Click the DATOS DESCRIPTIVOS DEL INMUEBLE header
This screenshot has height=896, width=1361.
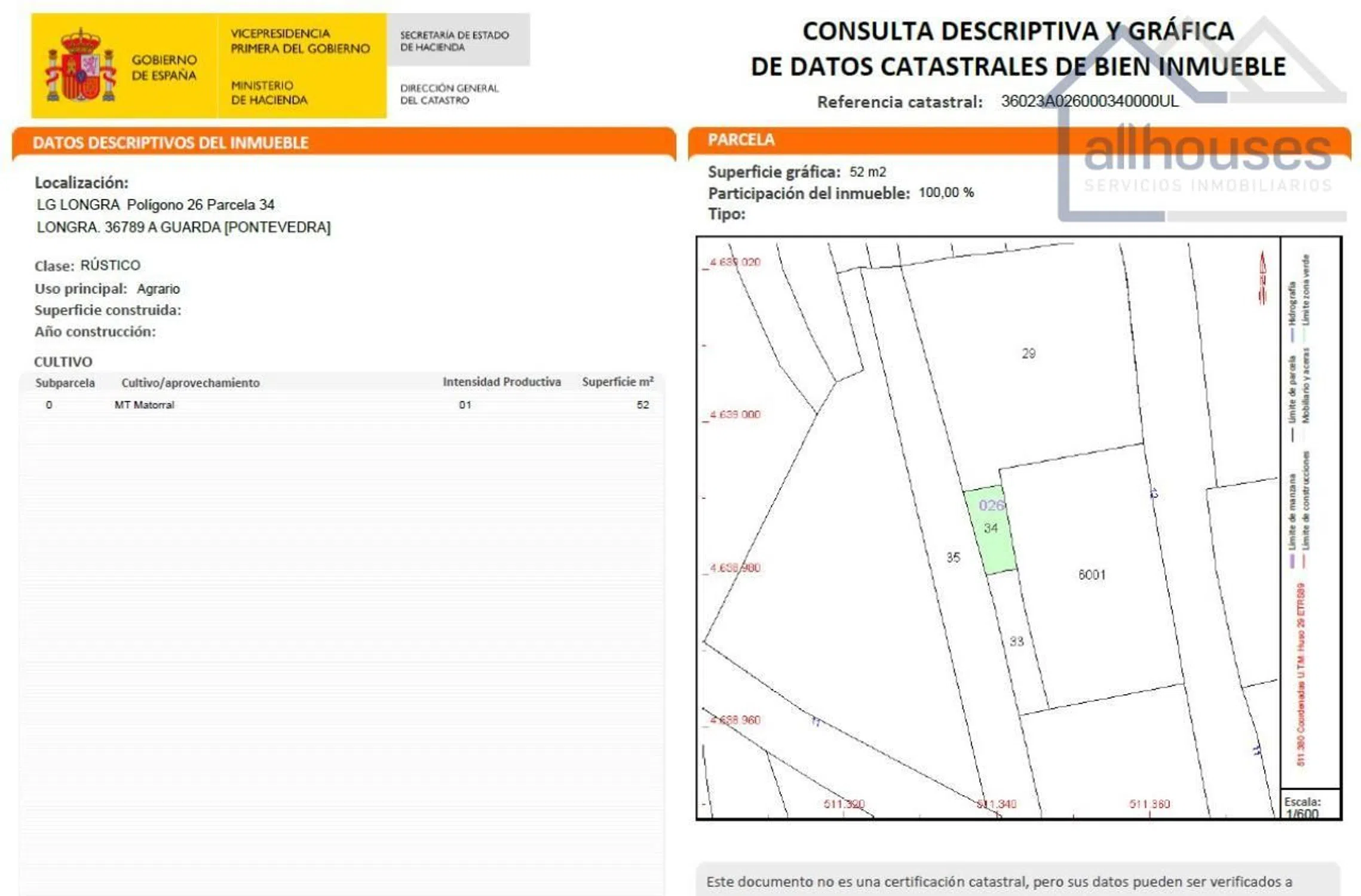[170, 143]
